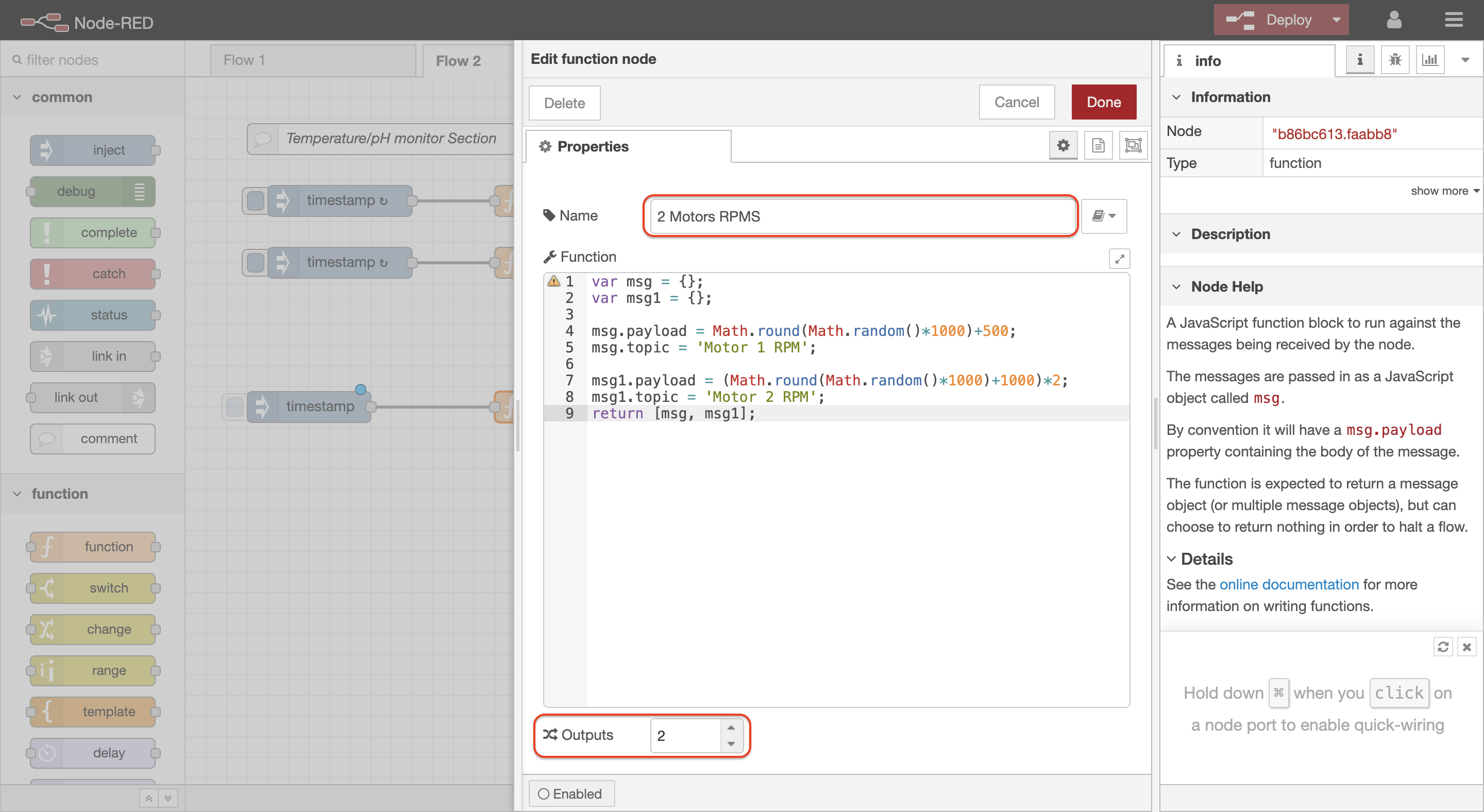Open the dashboard chart sidebar tab

point(1430,60)
